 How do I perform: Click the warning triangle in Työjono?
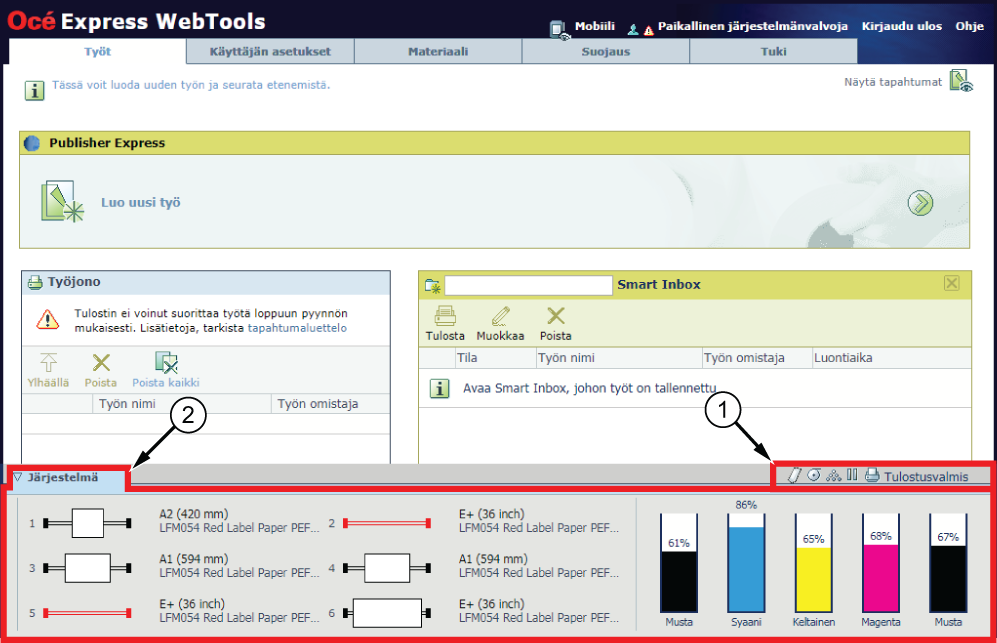click(x=48, y=319)
